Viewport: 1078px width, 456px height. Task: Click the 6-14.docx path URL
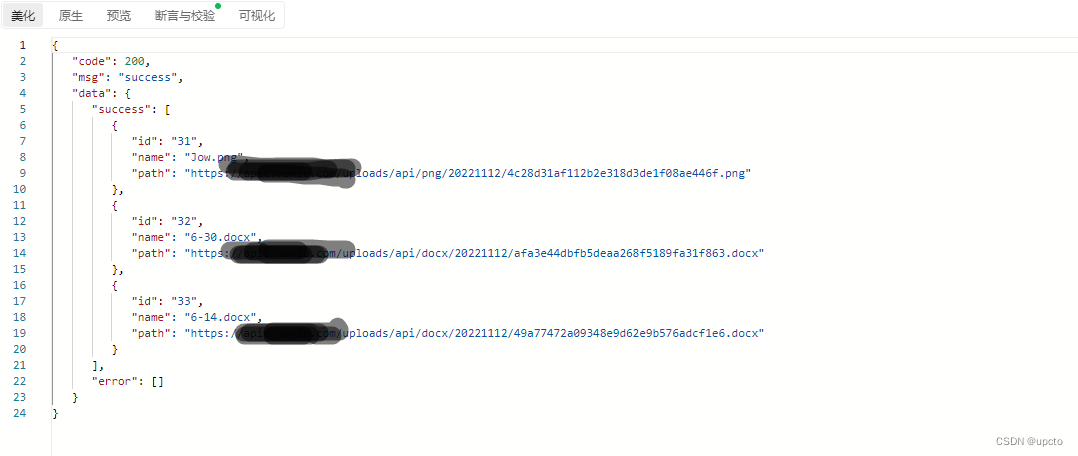(474, 333)
